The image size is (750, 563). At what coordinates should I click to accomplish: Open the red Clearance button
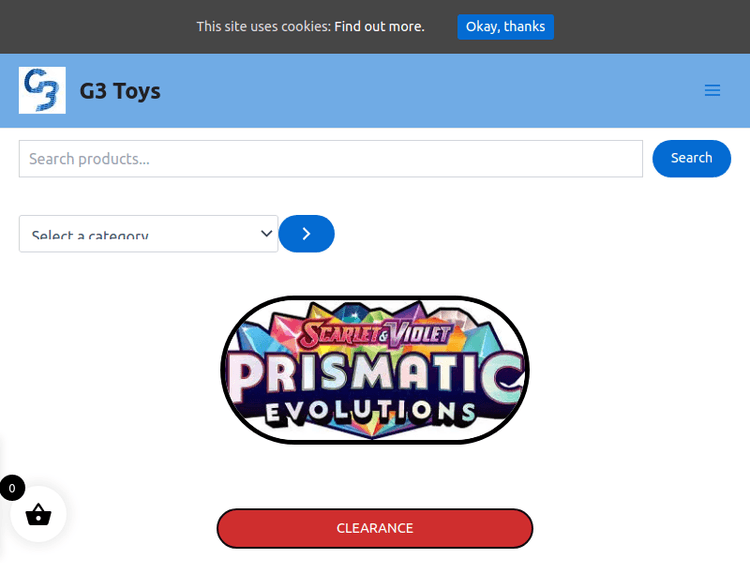pyautogui.click(x=375, y=528)
